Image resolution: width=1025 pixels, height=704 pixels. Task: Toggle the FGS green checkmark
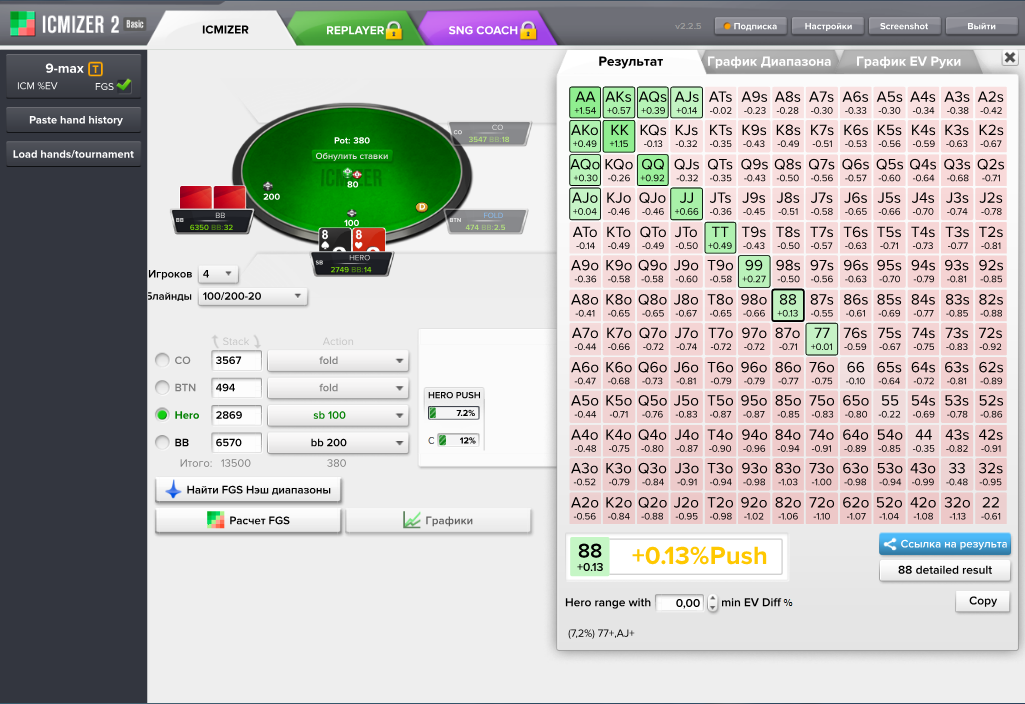(x=124, y=85)
